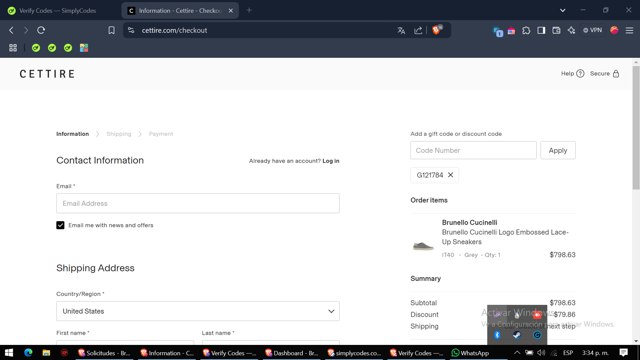The image size is (640, 360).
Task: Open the volume speaker icon in the tray
Action: coord(541,353)
